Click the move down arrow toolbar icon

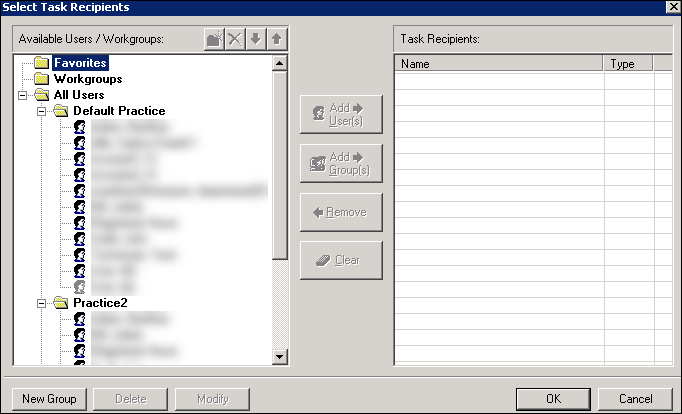tap(256, 39)
